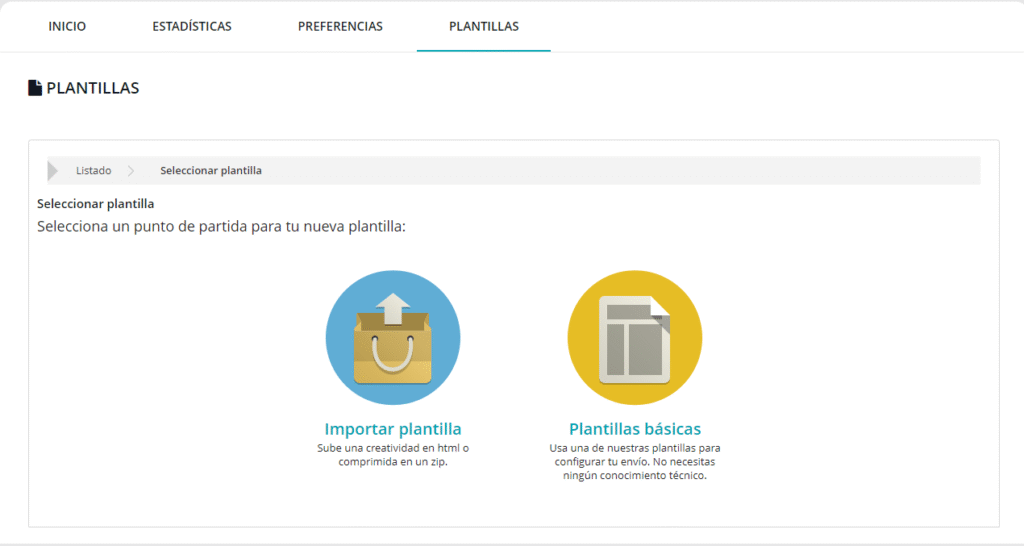The image size is (1024, 546).
Task: Click the bold Seleccionar plantilla subheading
Action: click(x=95, y=204)
